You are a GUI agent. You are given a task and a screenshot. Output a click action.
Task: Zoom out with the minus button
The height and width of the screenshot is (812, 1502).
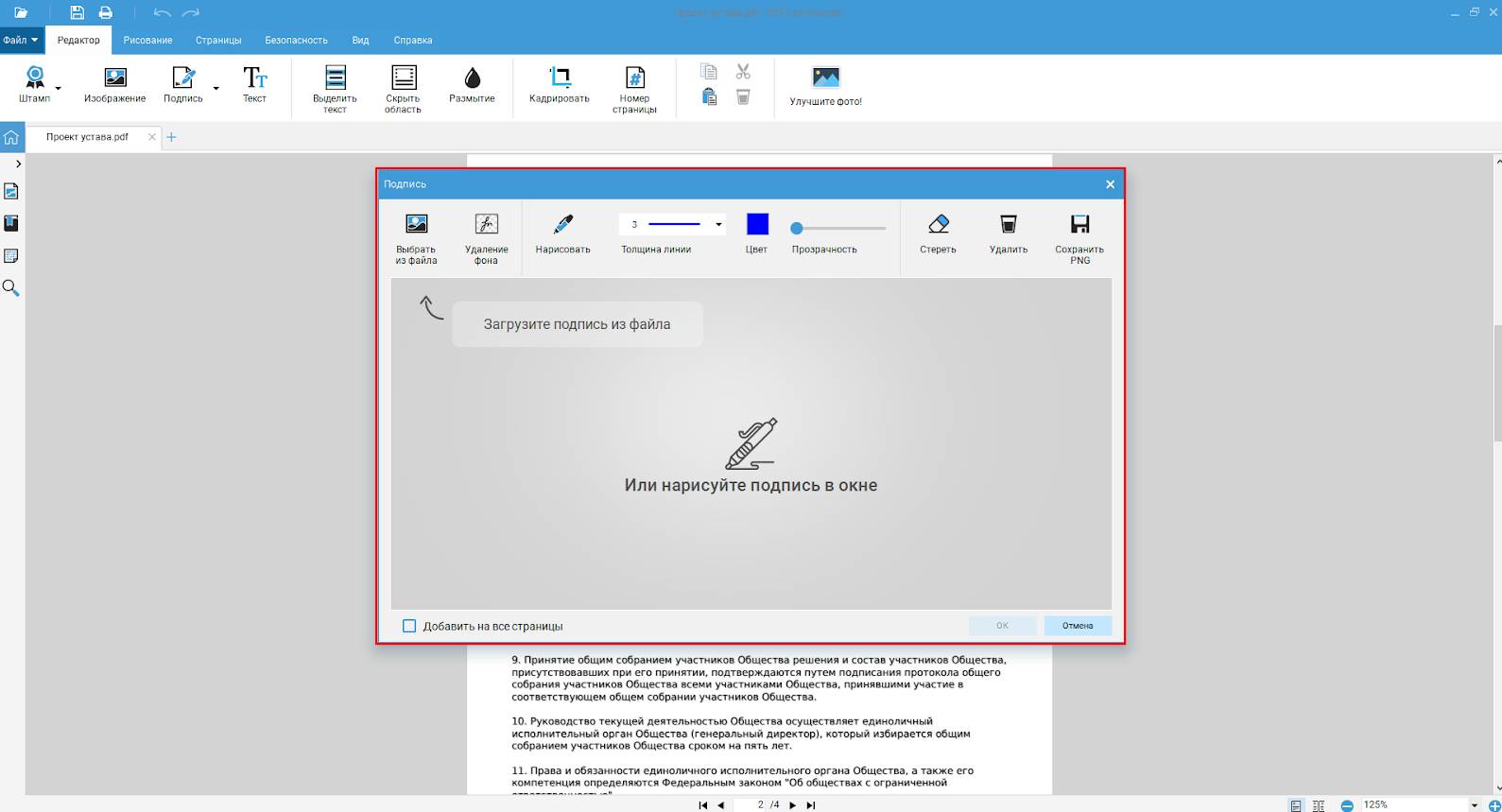pos(1347,805)
